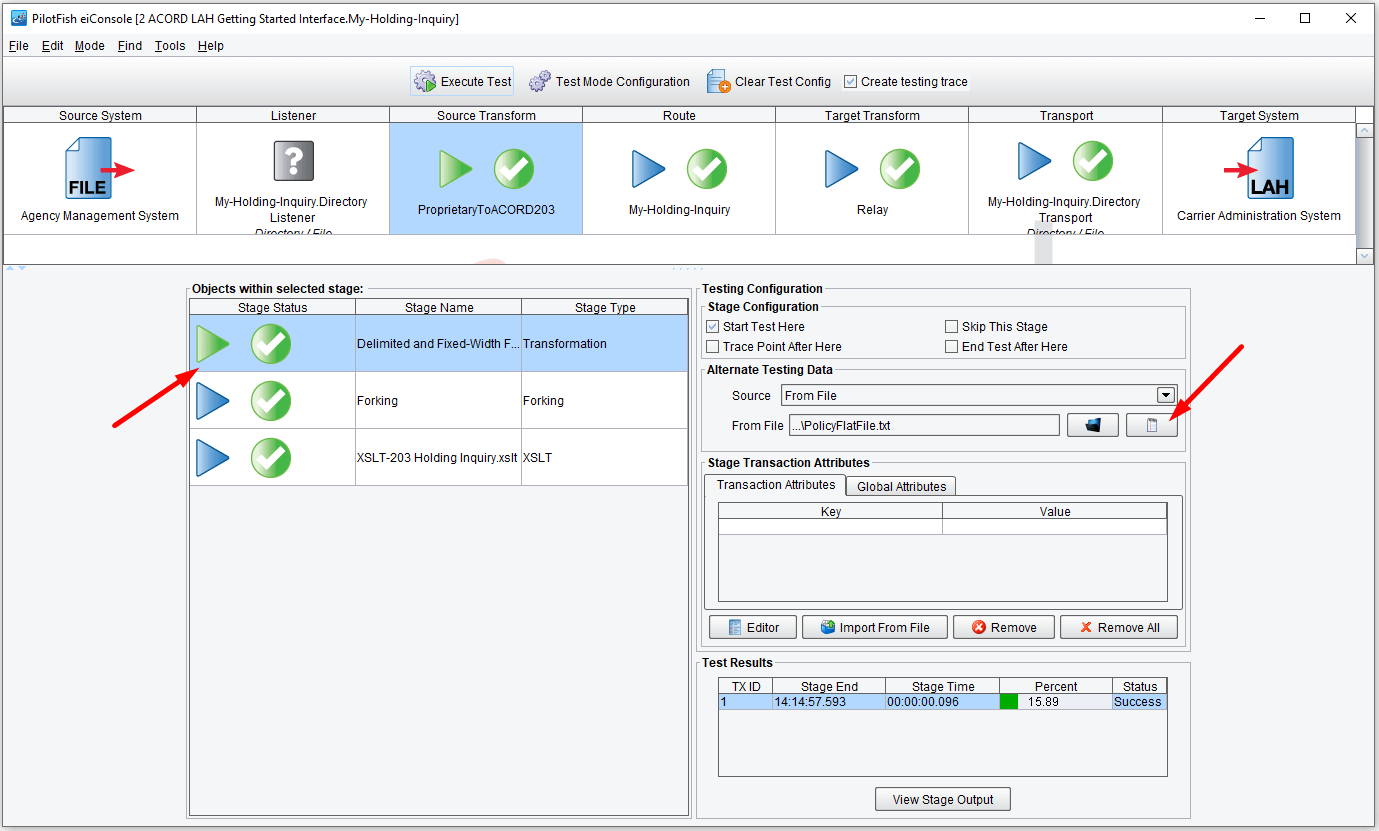This screenshot has height=831, width=1379.
Task: Open the Find menu
Action: pyautogui.click(x=130, y=46)
